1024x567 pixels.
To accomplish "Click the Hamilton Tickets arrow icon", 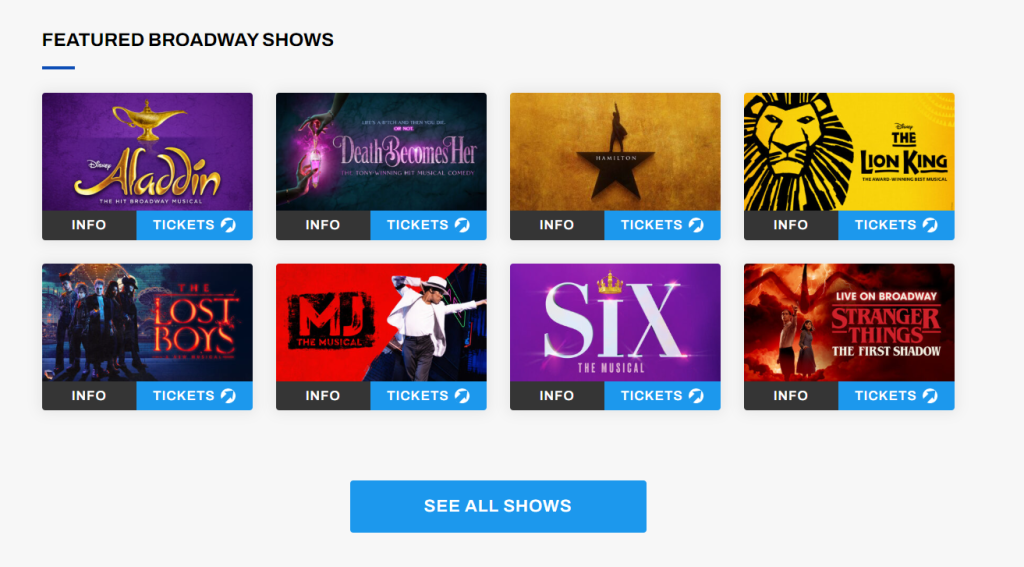I will [x=696, y=225].
